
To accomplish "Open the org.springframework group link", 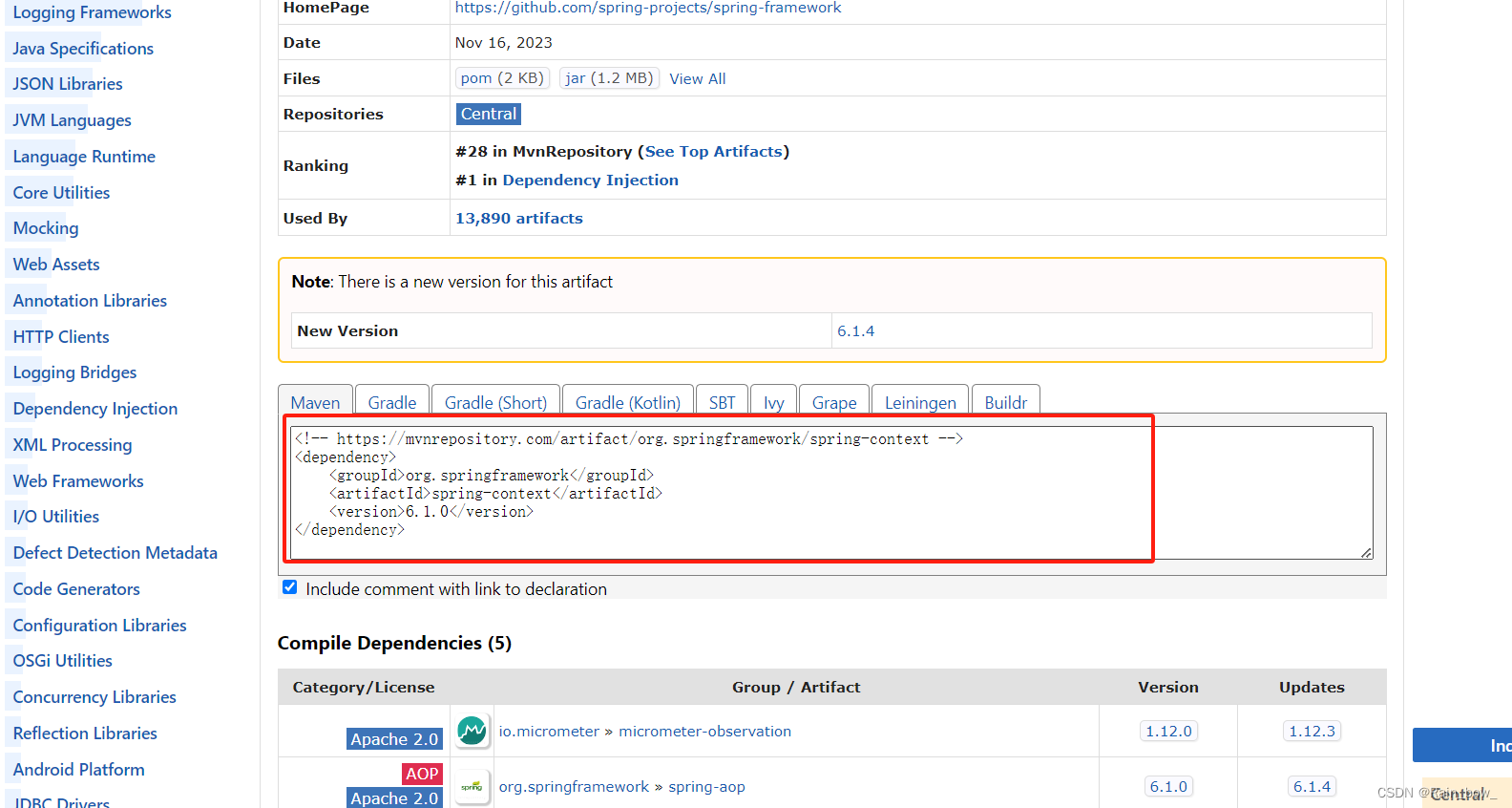I will pyautogui.click(x=574, y=787).
